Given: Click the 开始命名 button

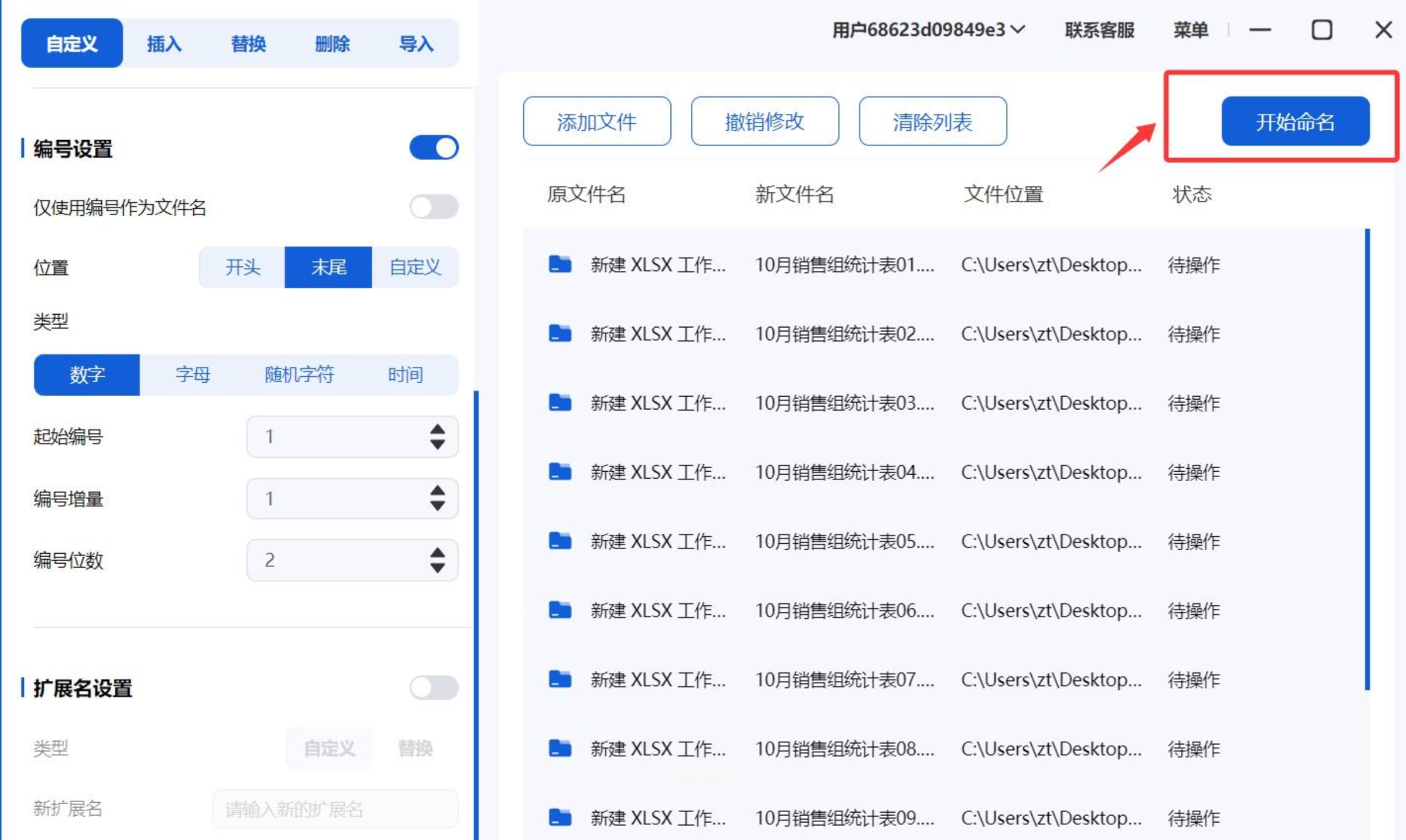Looking at the screenshot, I should [x=1295, y=122].
